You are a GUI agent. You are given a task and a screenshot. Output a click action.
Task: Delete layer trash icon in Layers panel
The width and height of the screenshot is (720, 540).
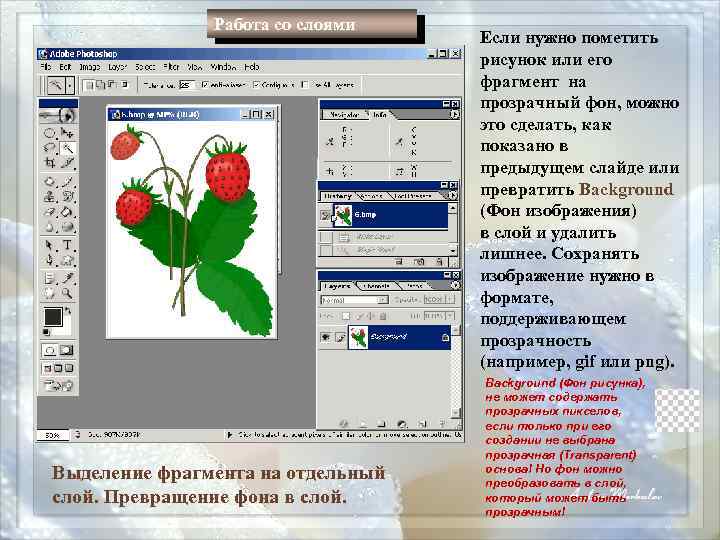442,423
